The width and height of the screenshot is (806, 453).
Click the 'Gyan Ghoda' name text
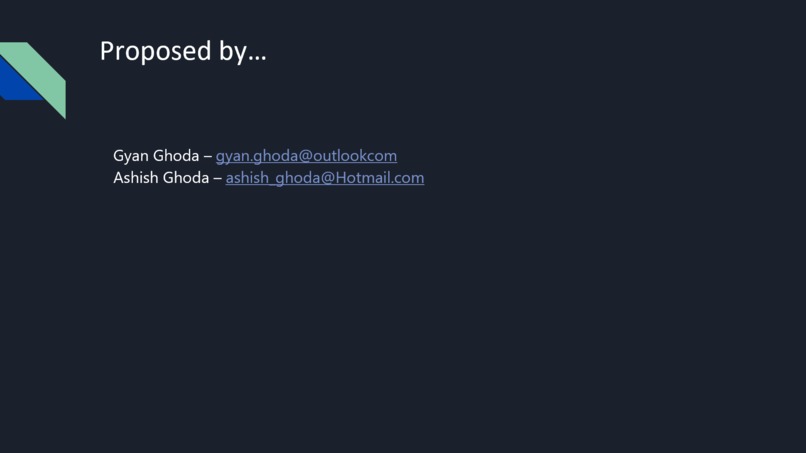pos(156,156)
